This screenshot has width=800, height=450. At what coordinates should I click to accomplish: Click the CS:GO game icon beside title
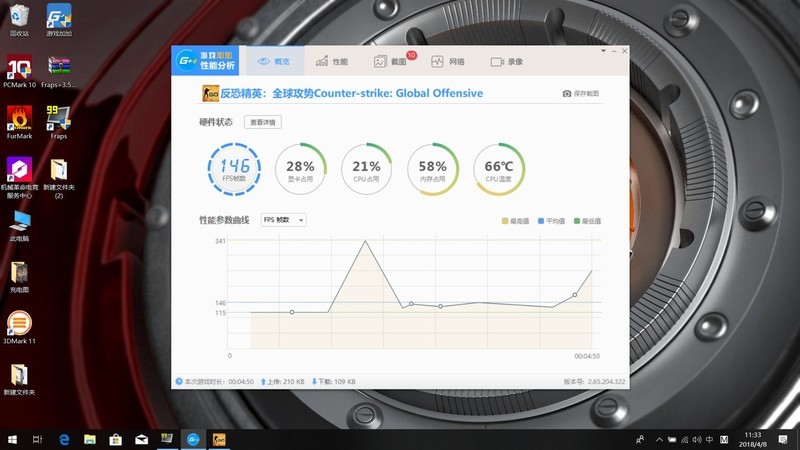(x=210, y=93)
